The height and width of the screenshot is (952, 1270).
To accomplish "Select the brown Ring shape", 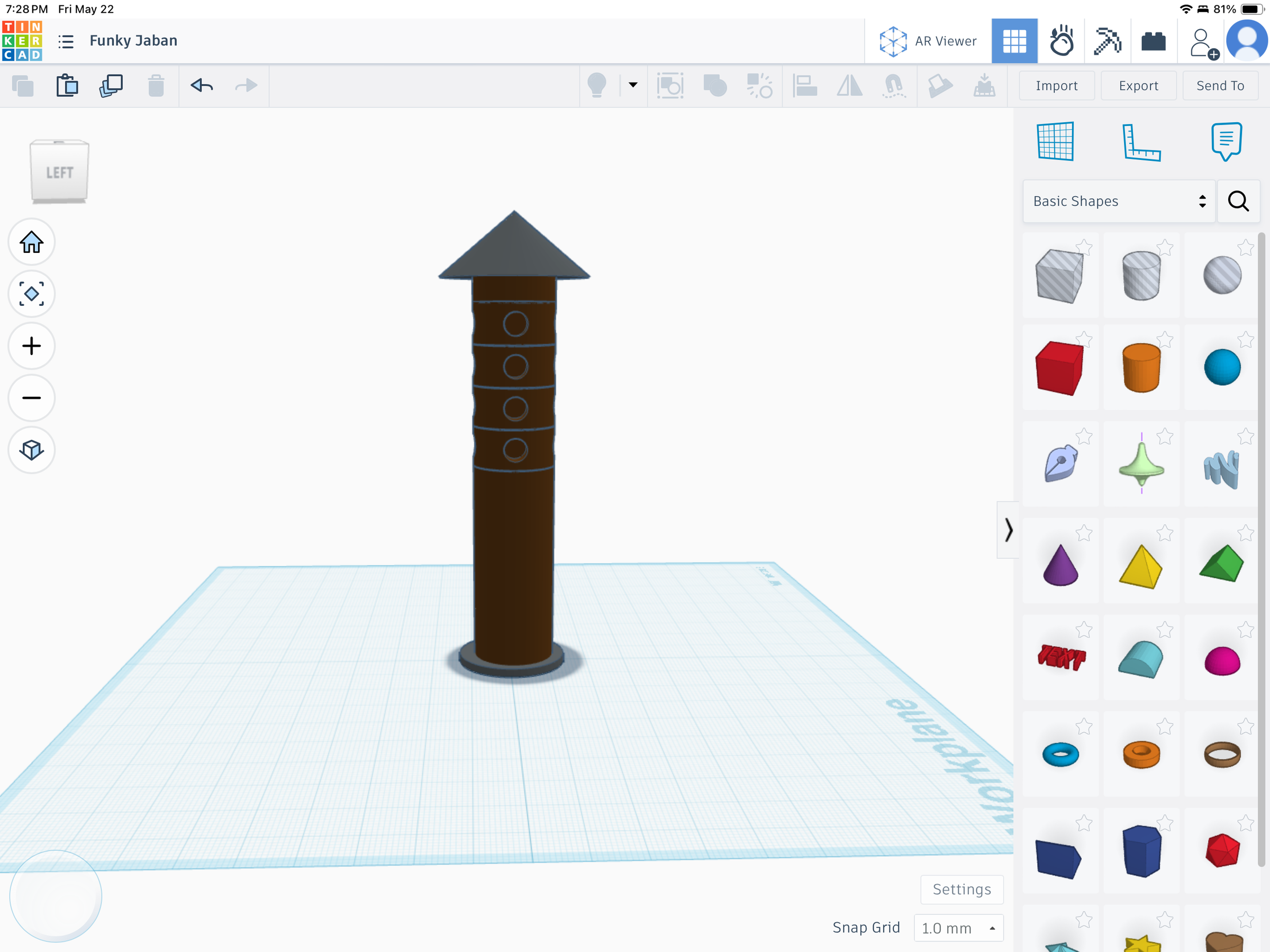I will [x=1222, y=755].
